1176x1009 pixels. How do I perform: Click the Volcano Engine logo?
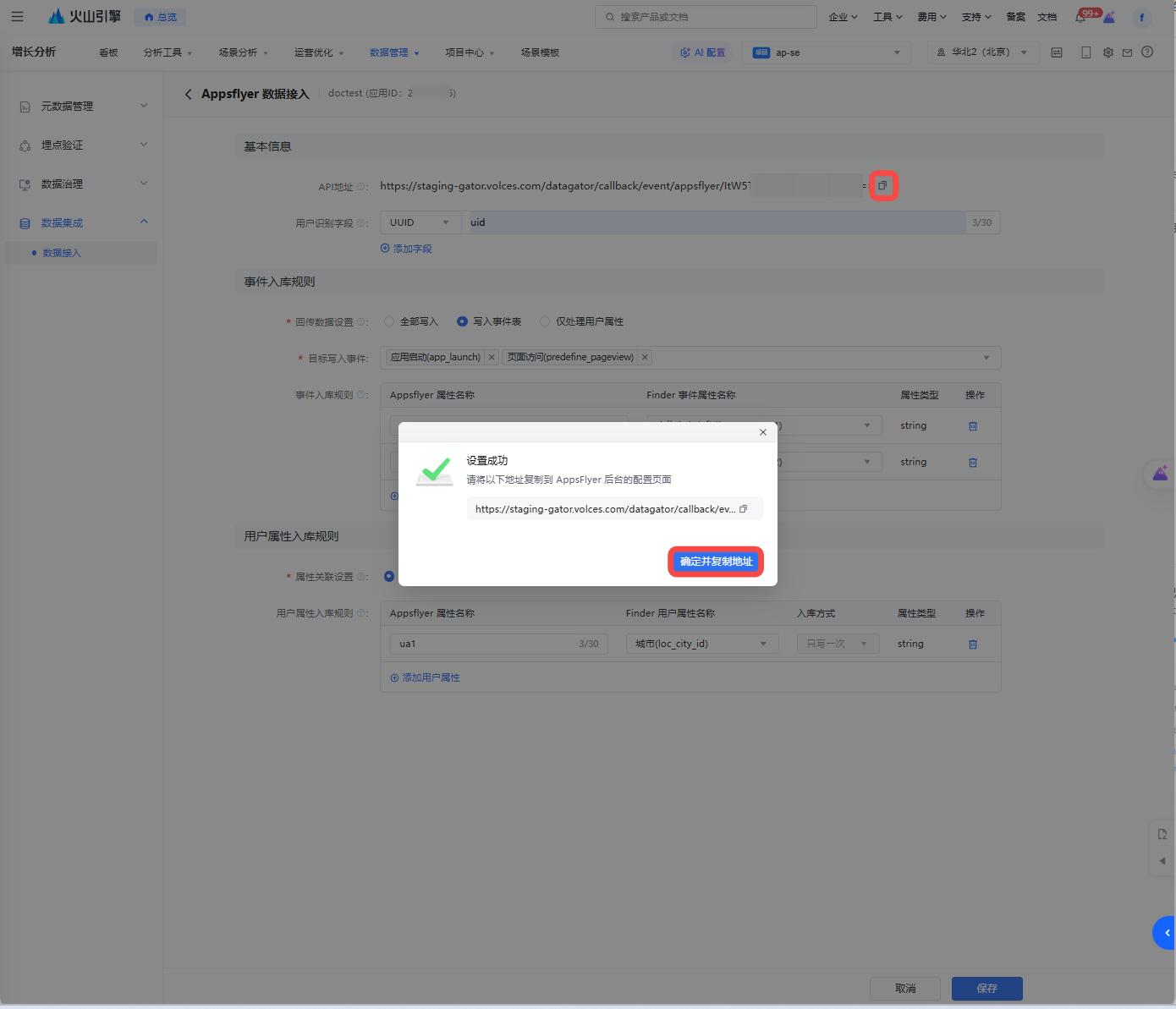[85, 17]
